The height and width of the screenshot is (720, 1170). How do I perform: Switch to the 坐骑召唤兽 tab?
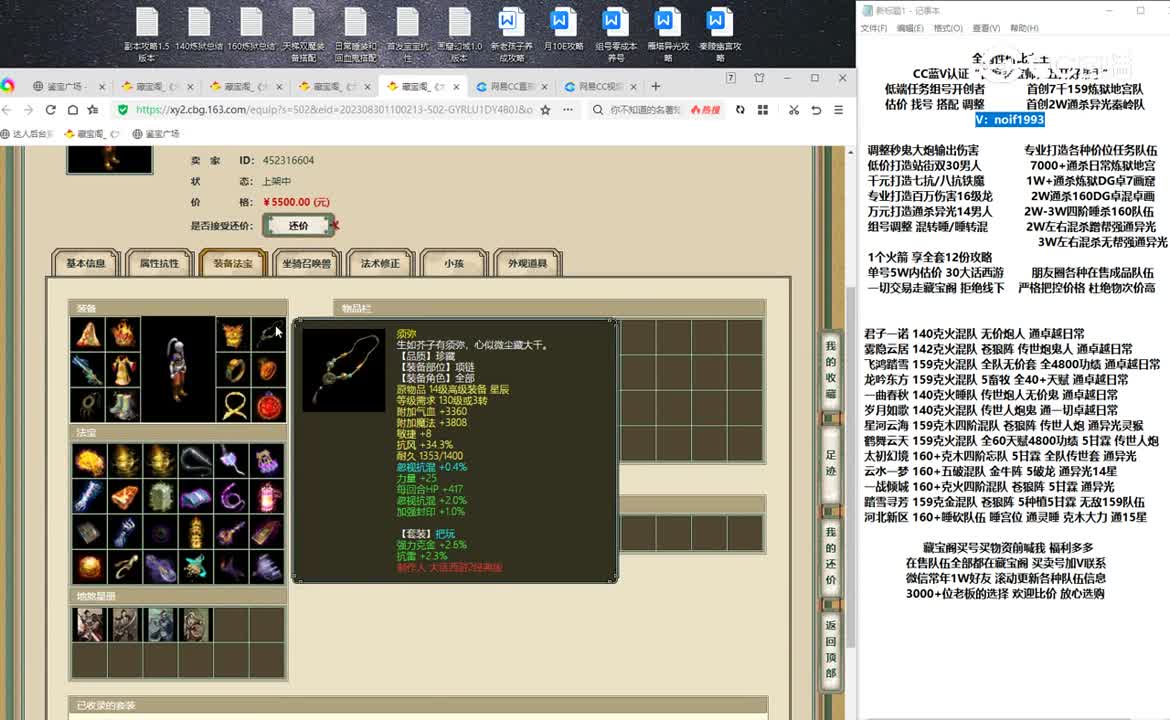click(307, 263)
